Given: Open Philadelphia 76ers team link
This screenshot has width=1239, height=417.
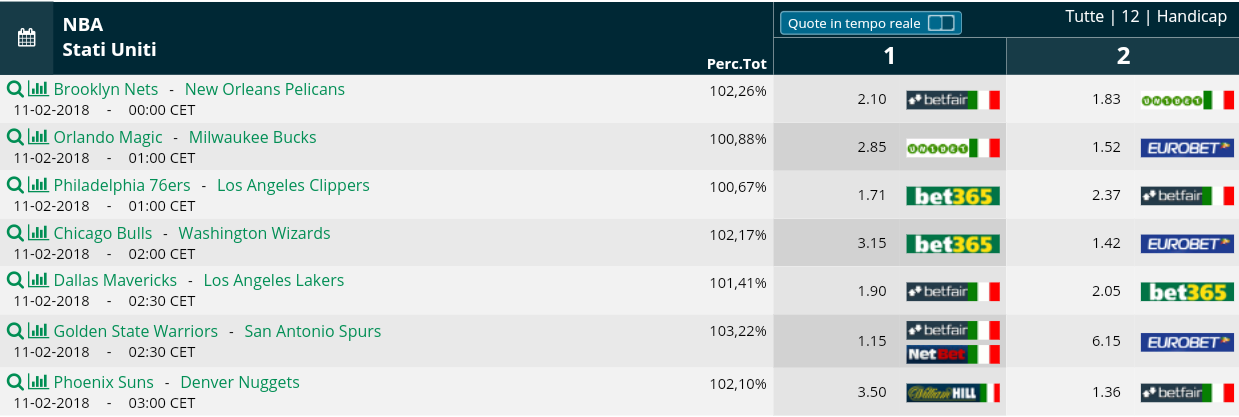Looking at the screenshot, I should click(x=121, y=185).
